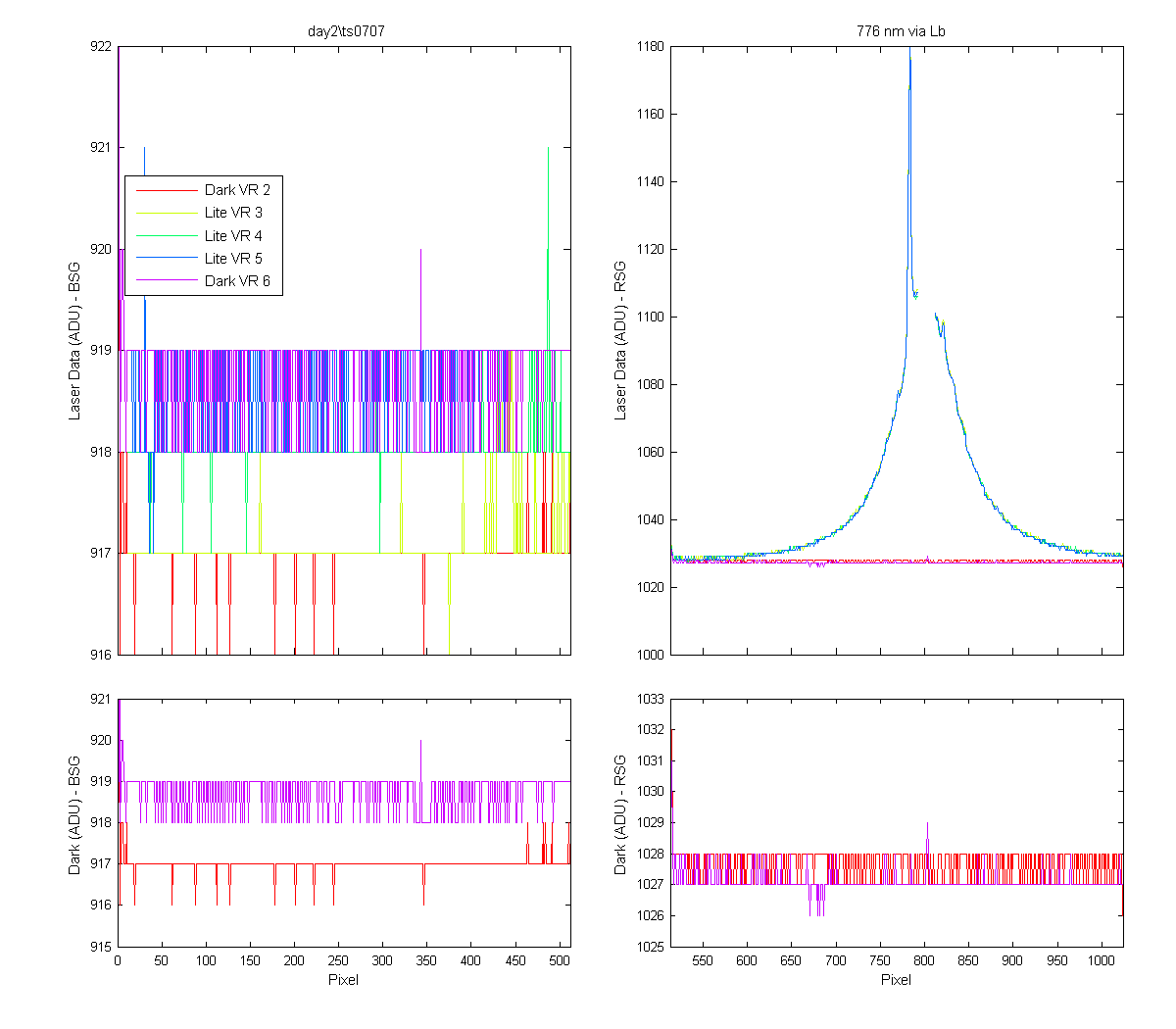Click the green line sample beside Lite VR 4
This screenshot has width=1176, height=1029.
pyautogui.click(x=167, y=236)
